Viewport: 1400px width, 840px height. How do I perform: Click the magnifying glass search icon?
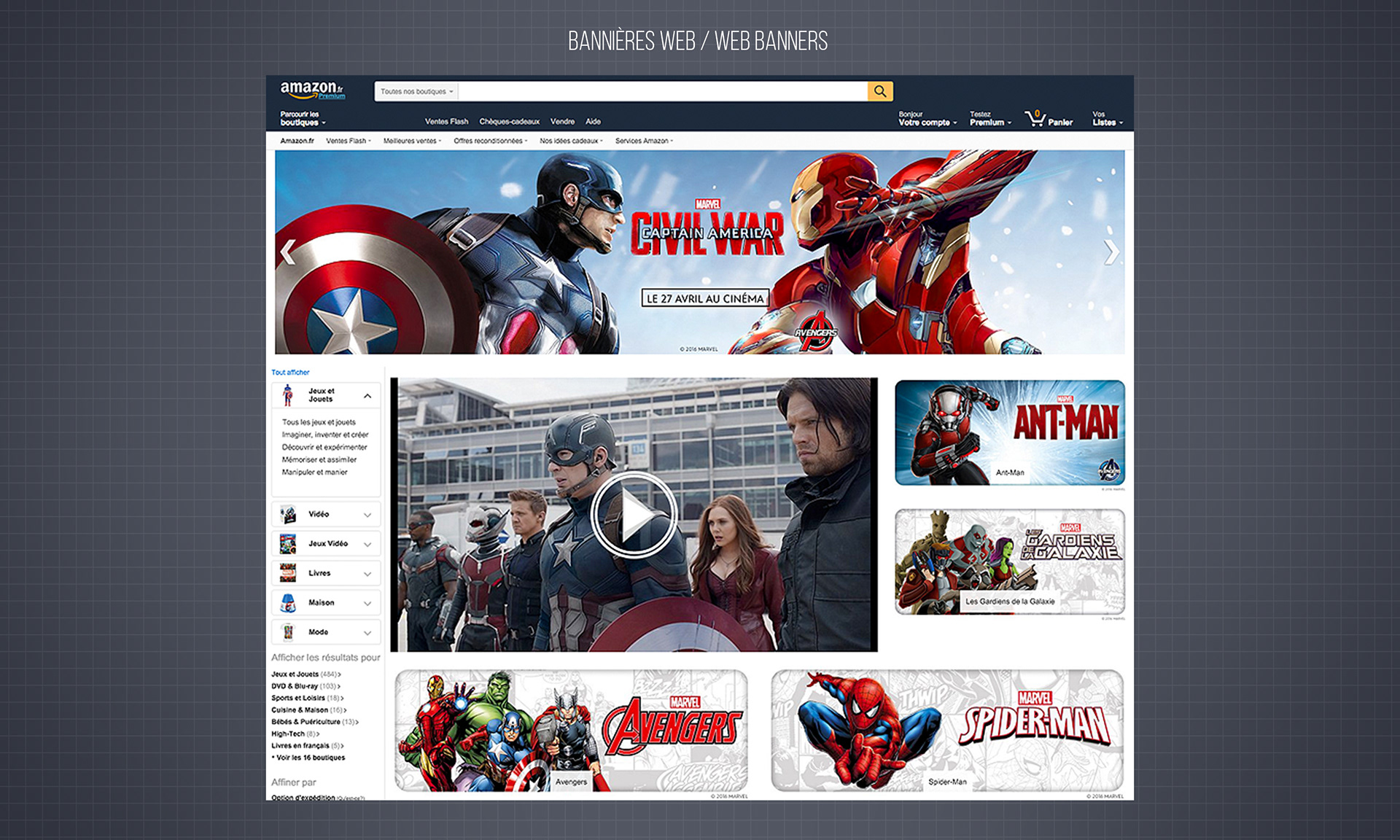[880, 91]
